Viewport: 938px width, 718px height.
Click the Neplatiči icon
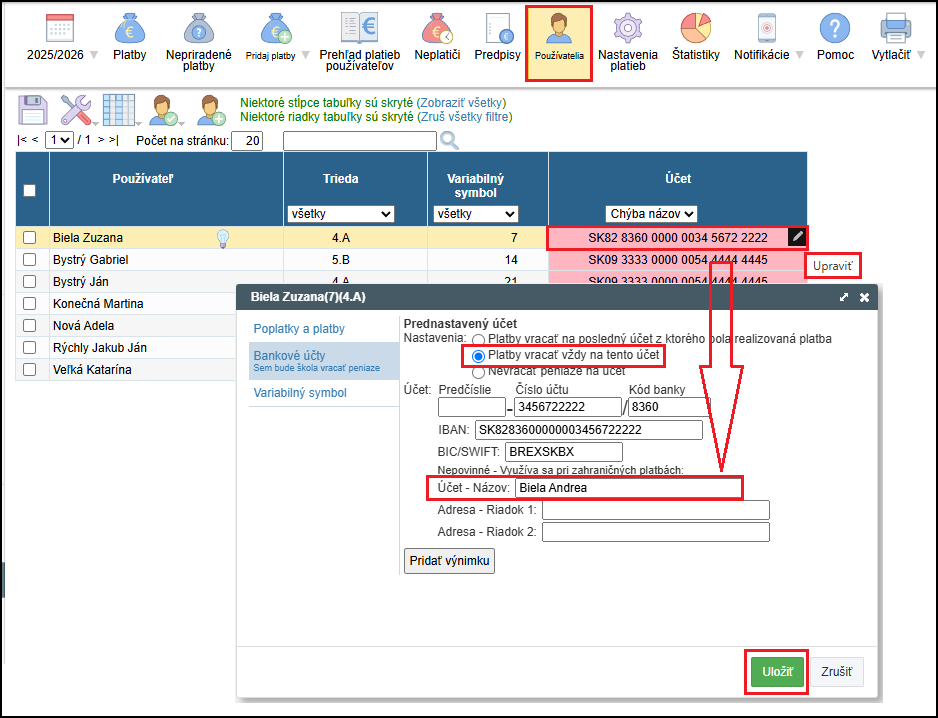[x=437, y=29]
